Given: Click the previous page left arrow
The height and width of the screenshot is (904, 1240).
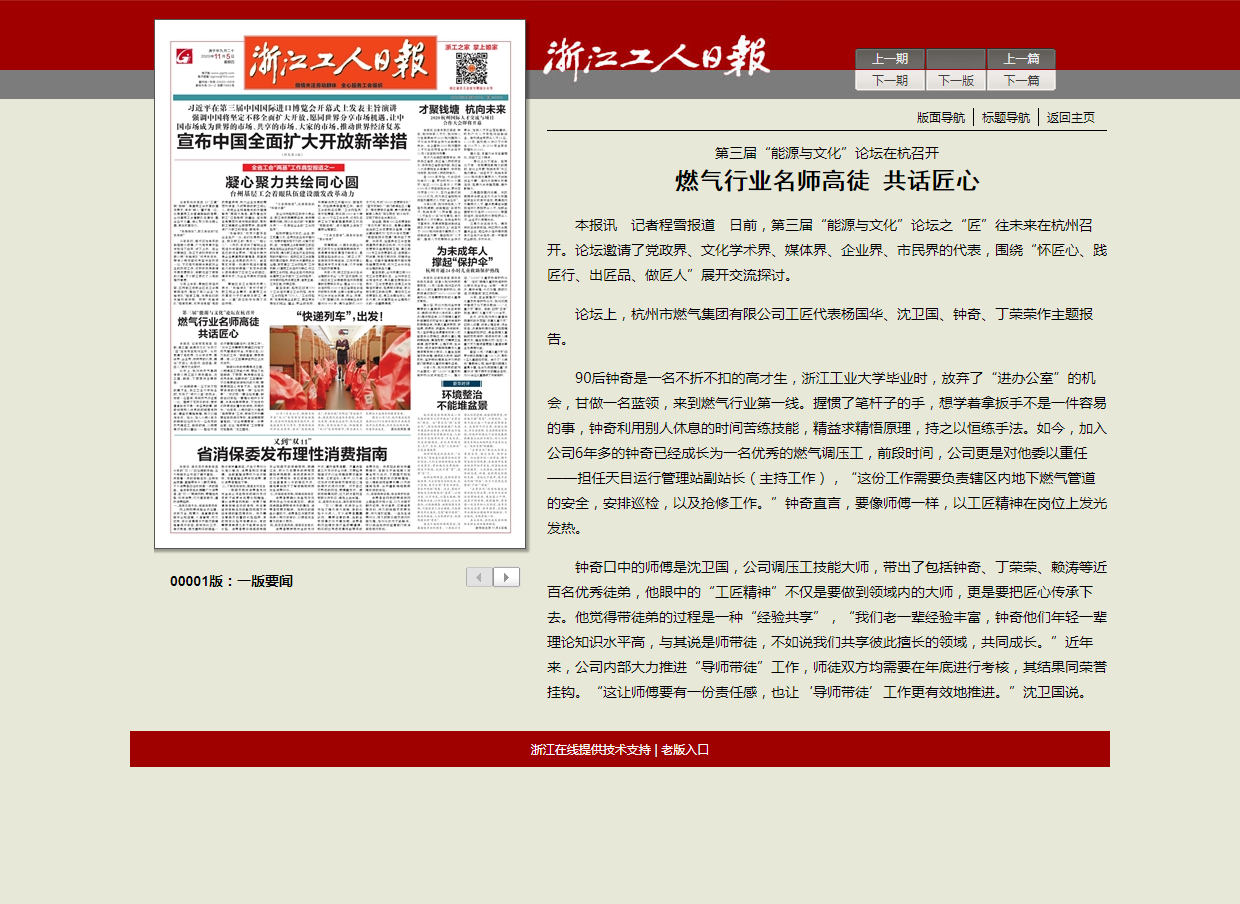Looking at the screenshot, I should coord(480,577).
